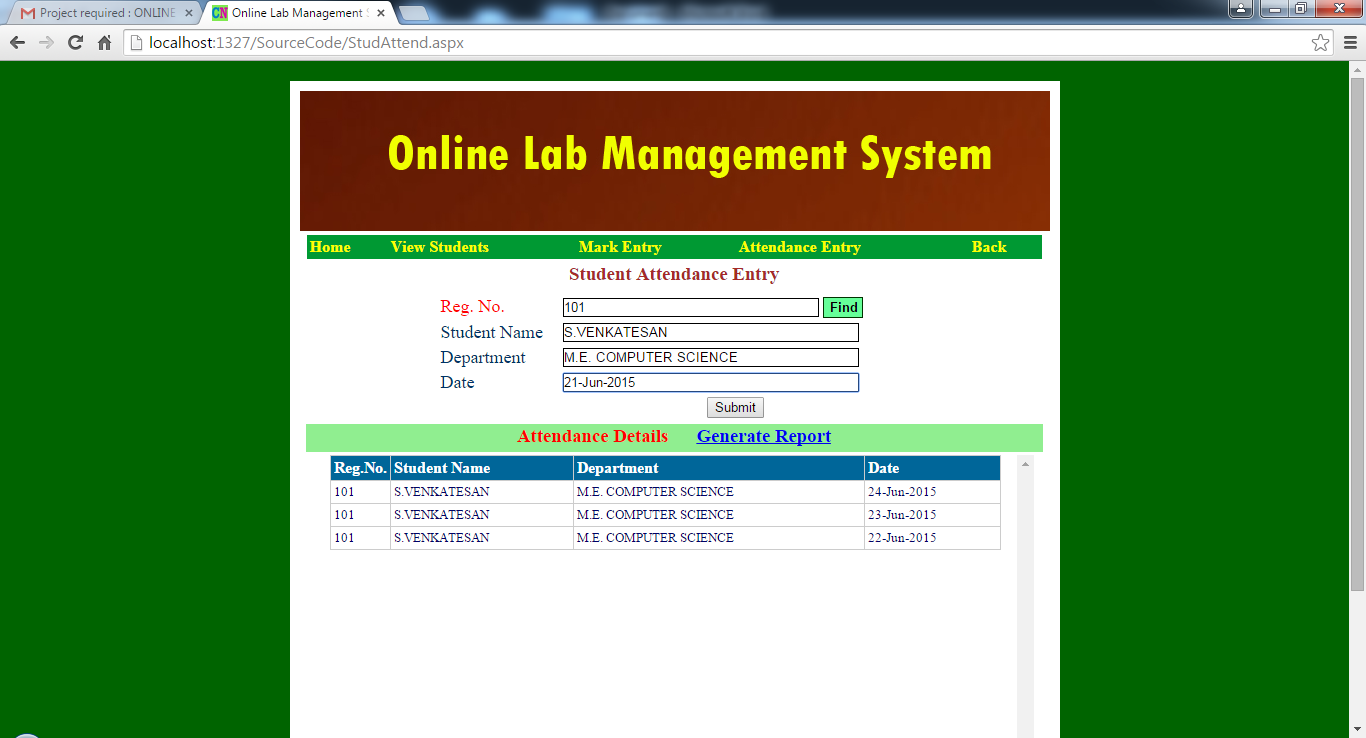
Task: Open the Mark Entry menu
Action: (620, 247)
